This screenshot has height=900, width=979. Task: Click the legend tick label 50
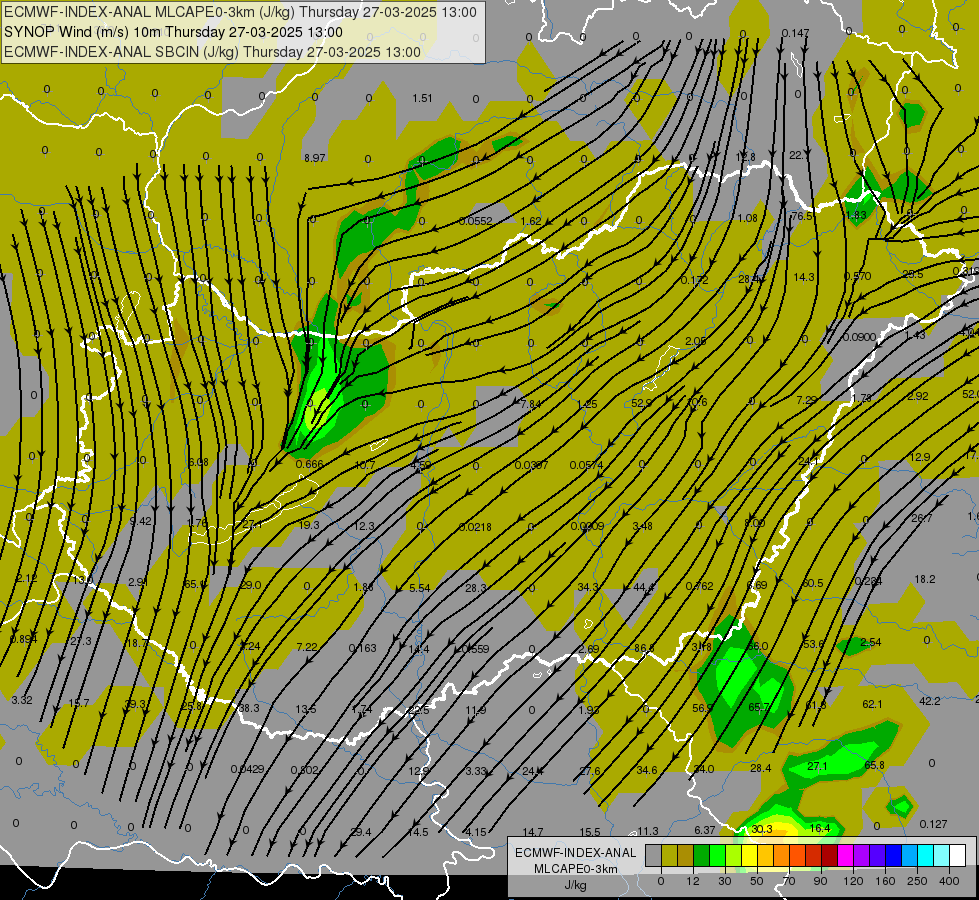point(757,881)
